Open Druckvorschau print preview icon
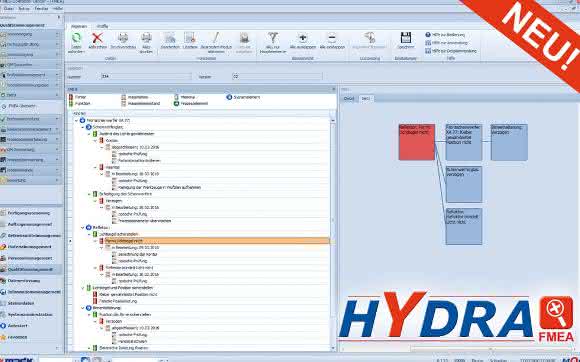 point(123,38)
